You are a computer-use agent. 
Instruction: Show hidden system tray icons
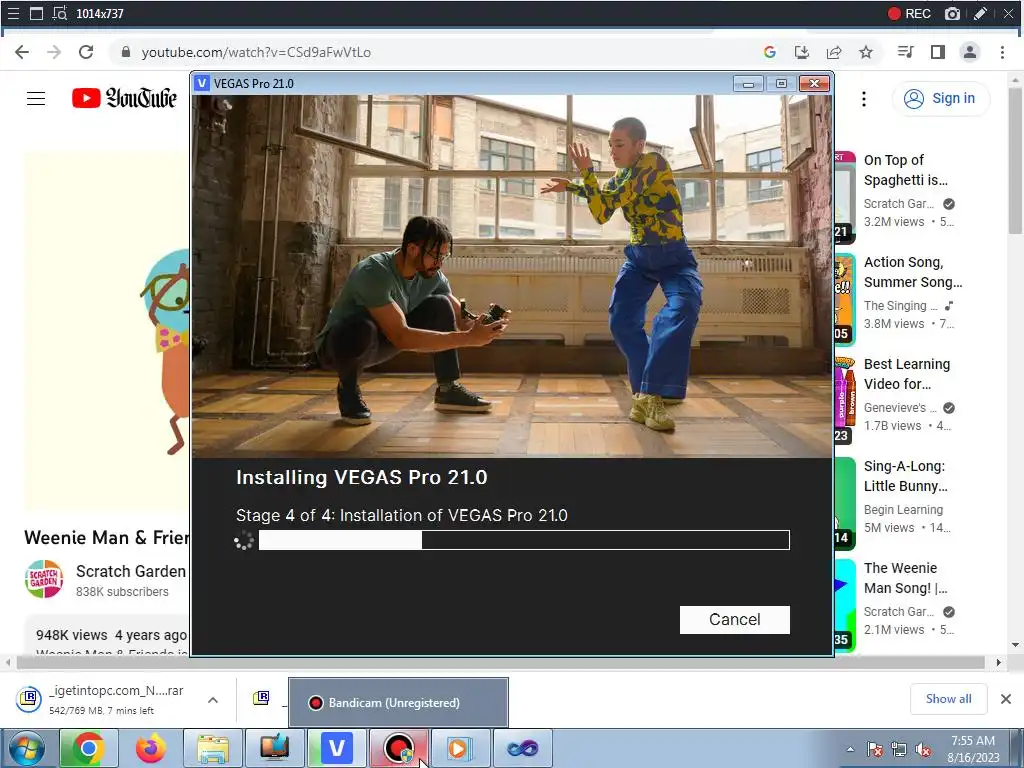coord(850,750)
